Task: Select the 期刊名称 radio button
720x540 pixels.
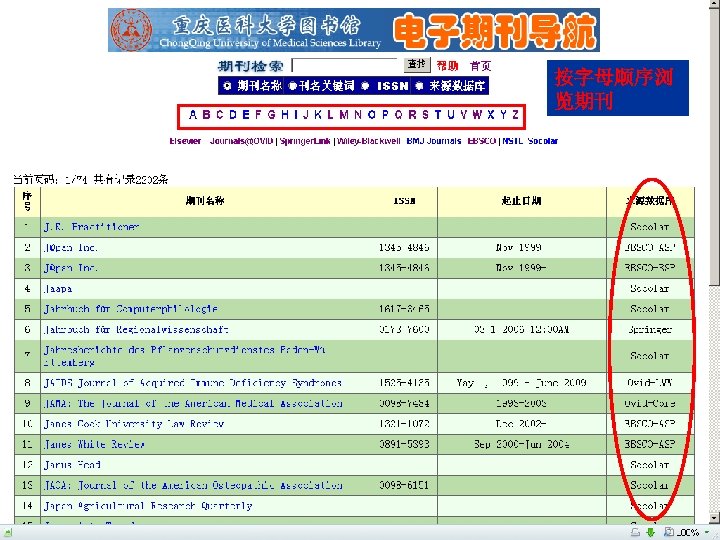Action: point(227,85)
